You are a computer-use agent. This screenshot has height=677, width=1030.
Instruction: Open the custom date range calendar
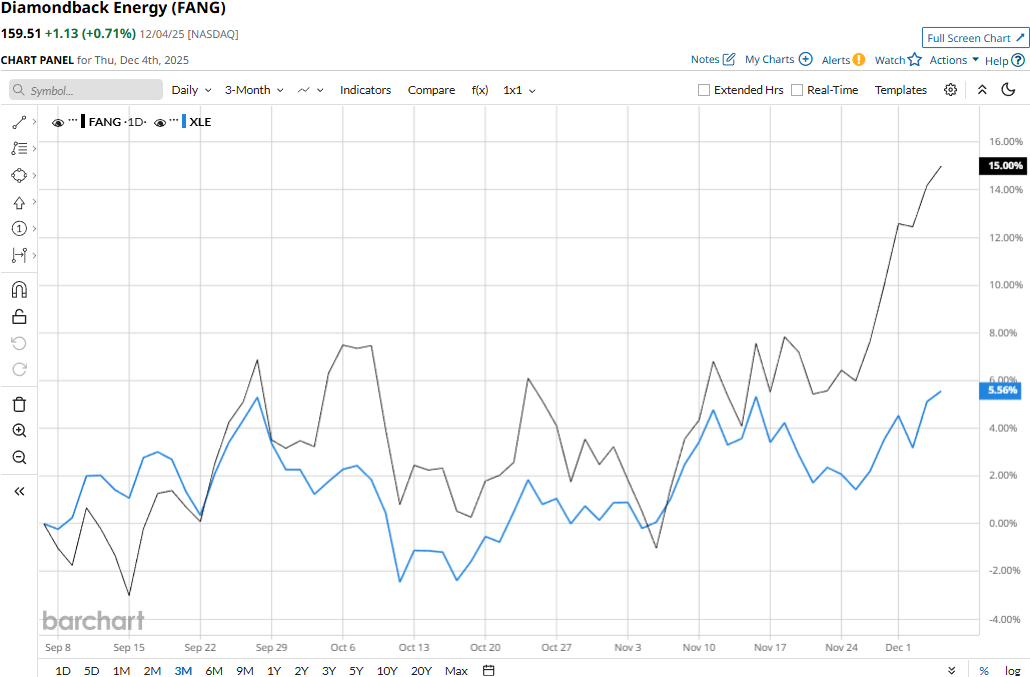point(488,670)
